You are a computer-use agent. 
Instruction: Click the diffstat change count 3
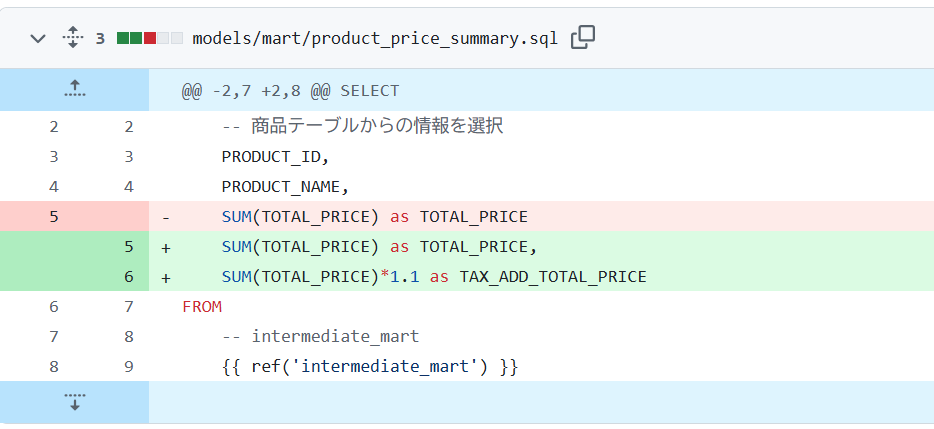(x=100, y=39)
